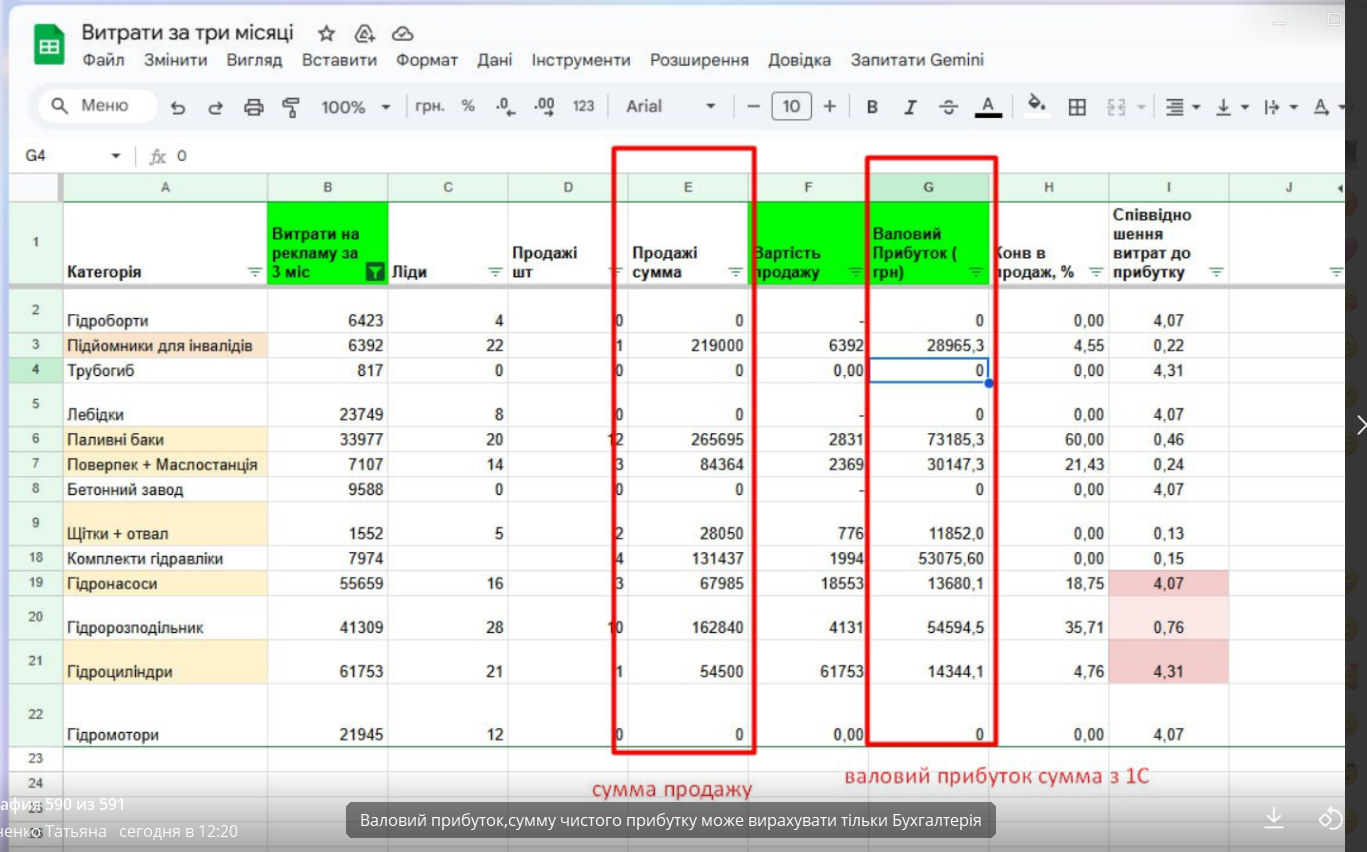Star the document Витрати за три місяці
This screenshot has height=852, width=1367.
click(326, 33)
